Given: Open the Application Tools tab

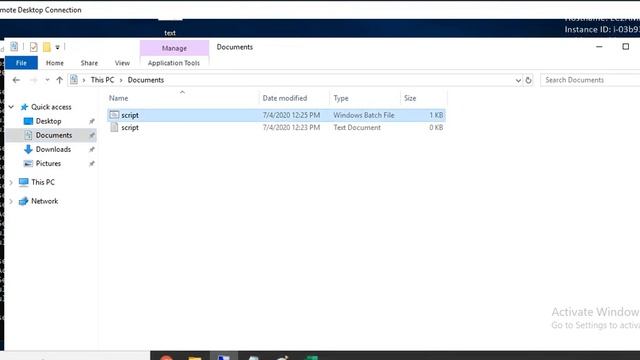Looking at the screenshot, I should click(x=174, y=63).
